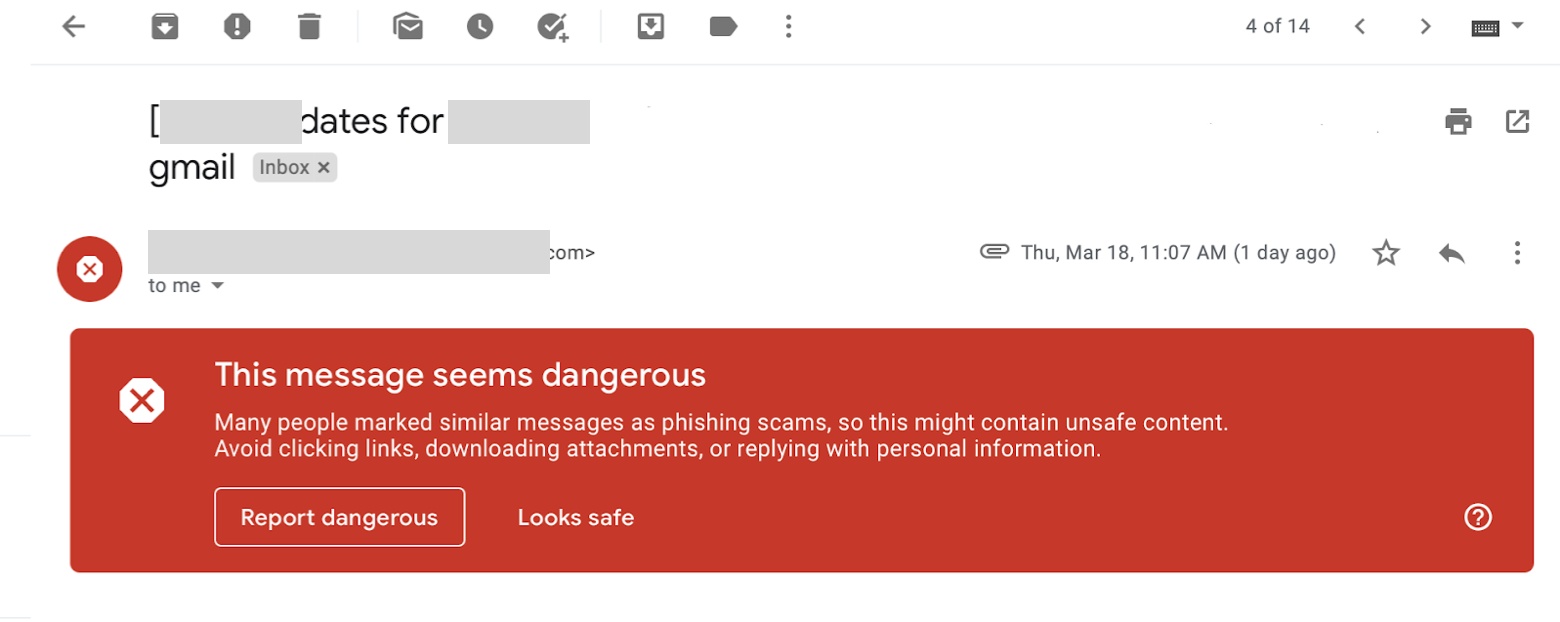The height and width of the screenshot is (622, 1560).
Task: Click the Report dangerous button
Action: (x=338, y=517)
